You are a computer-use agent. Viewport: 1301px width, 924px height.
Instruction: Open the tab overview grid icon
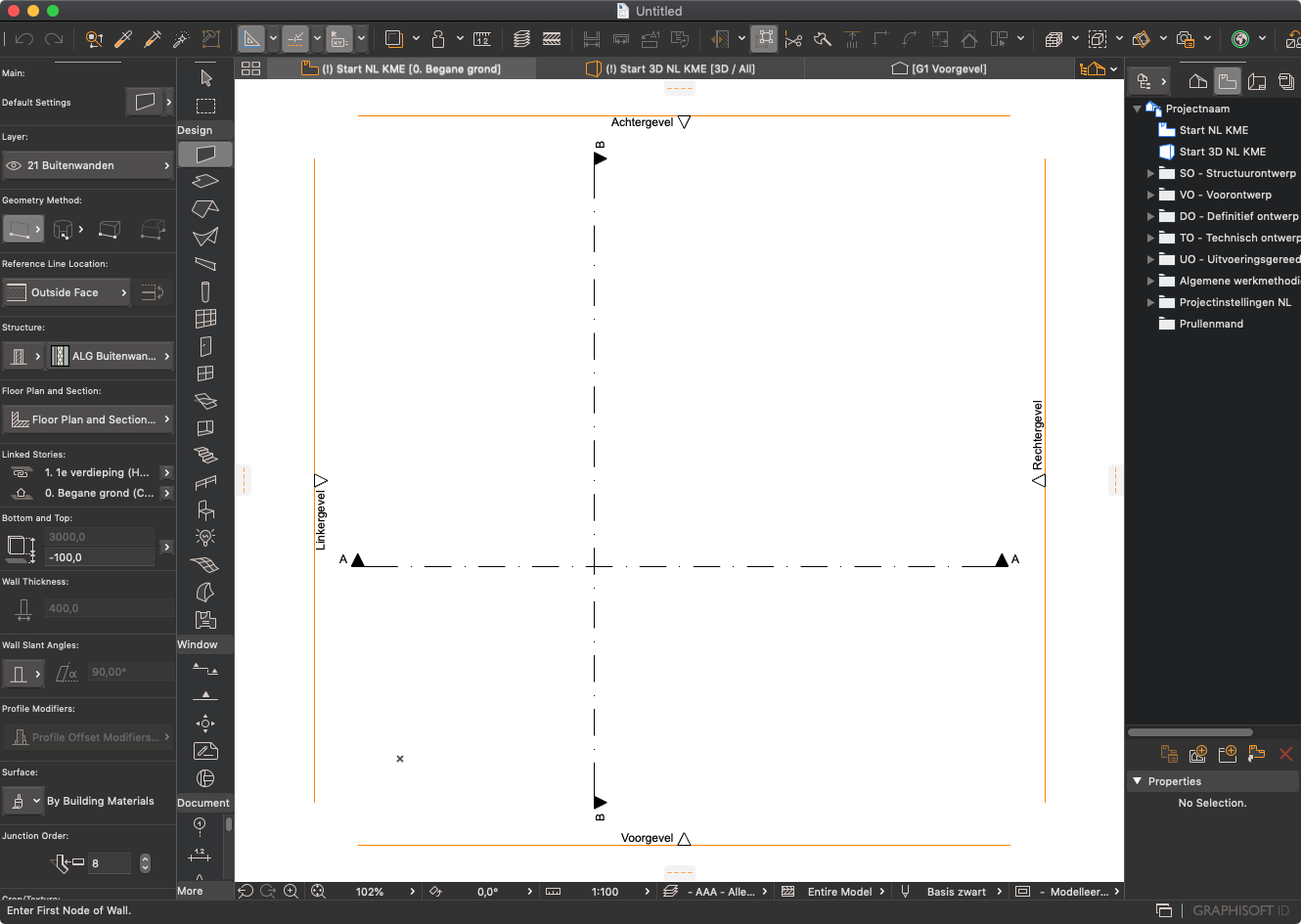coord(251,68)
